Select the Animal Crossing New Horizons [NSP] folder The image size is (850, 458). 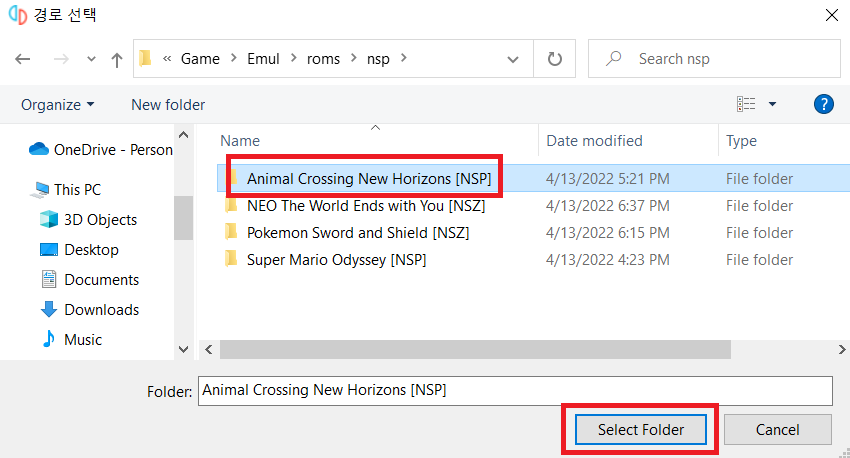tap(369, 178)
